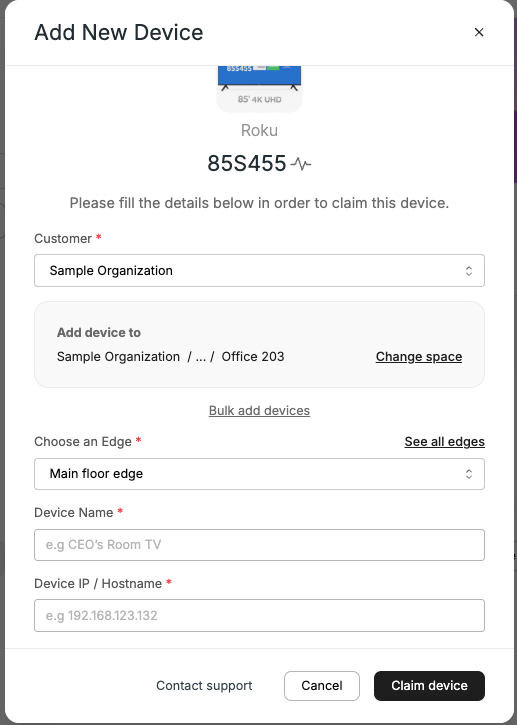Click the Bulk add devices link
This screenshot has height=725, width=517.
coord(259,411)
